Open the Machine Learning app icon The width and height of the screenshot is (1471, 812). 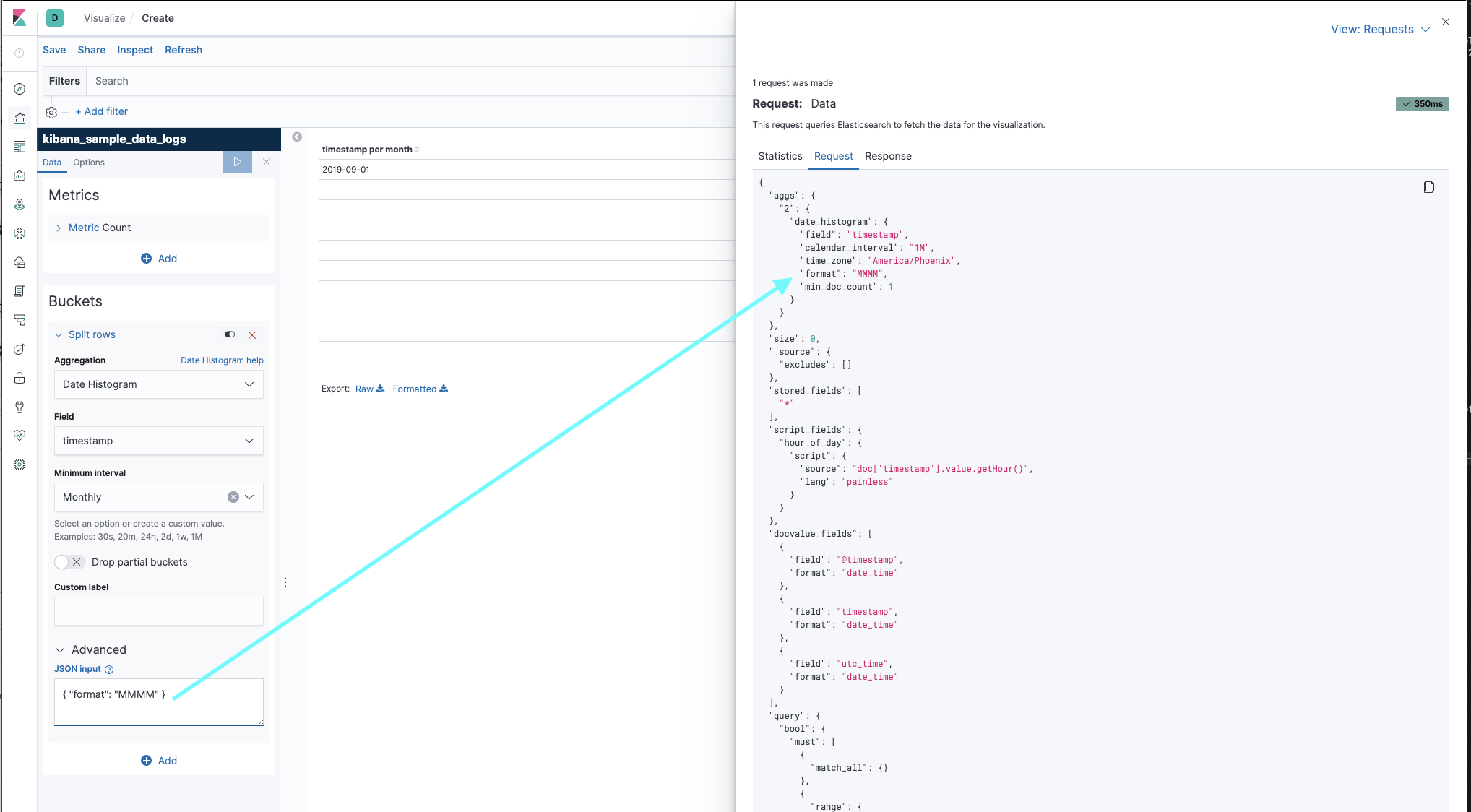tap(20, 233)
